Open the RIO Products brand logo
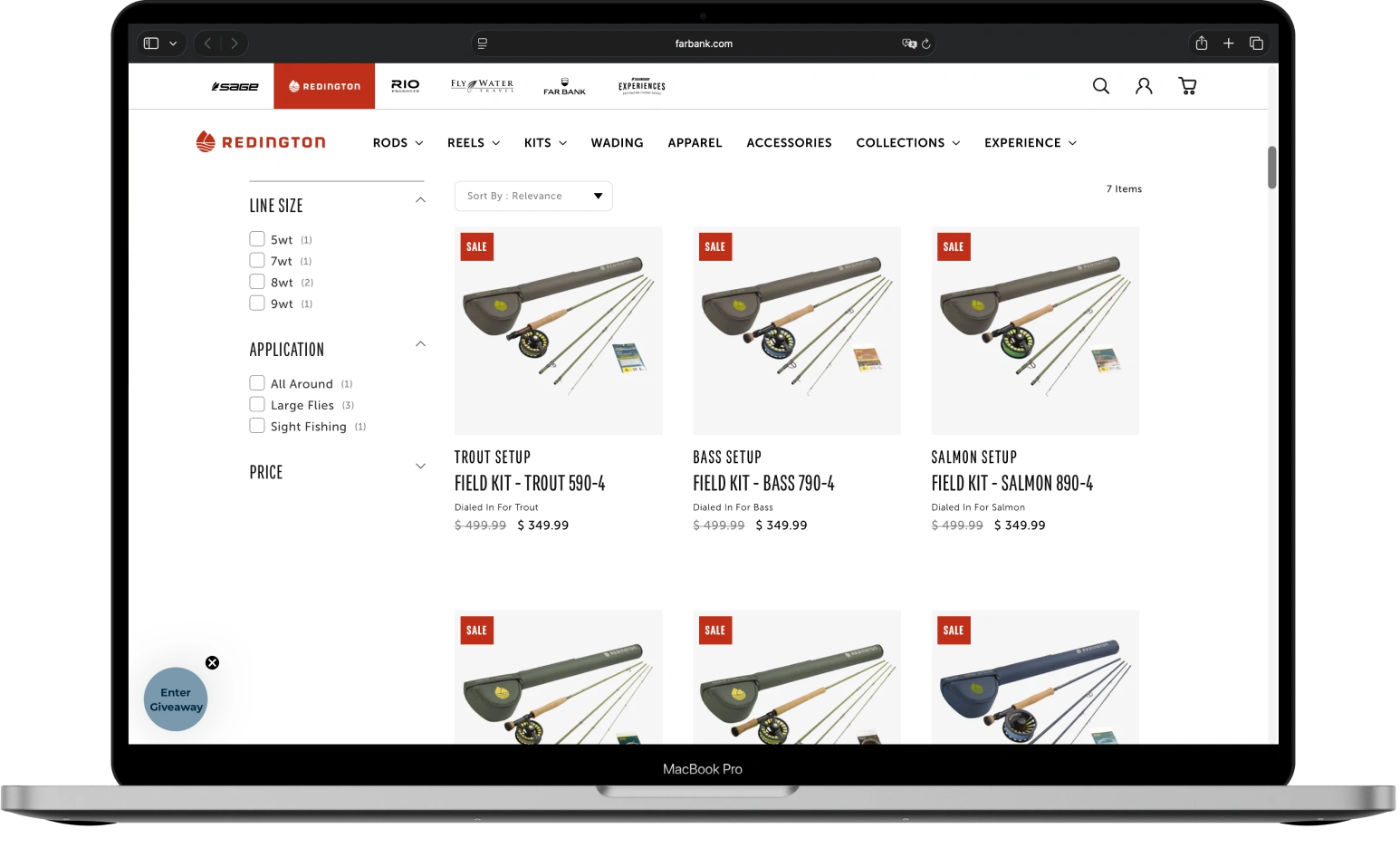1400x848 pixels. coord(405,86)
